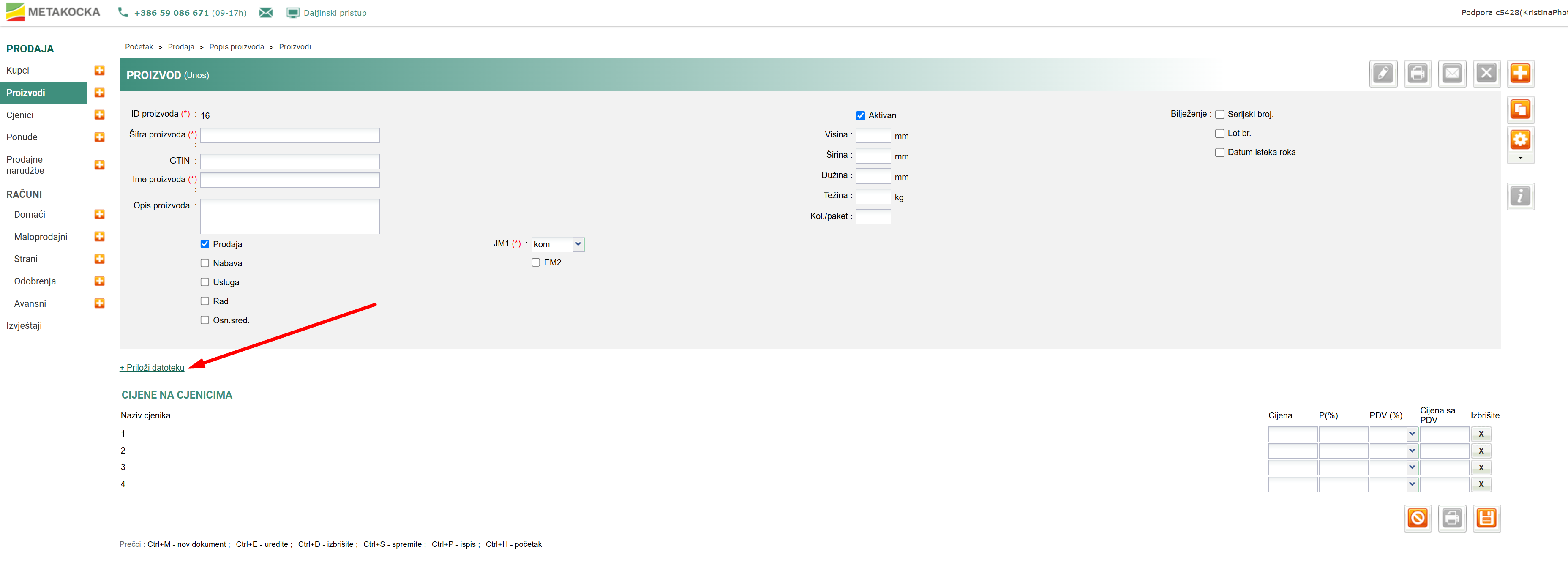Go to Izvještaji in the sidebar
Viewport: 1568px width, 582px height.
coord(25,326)
